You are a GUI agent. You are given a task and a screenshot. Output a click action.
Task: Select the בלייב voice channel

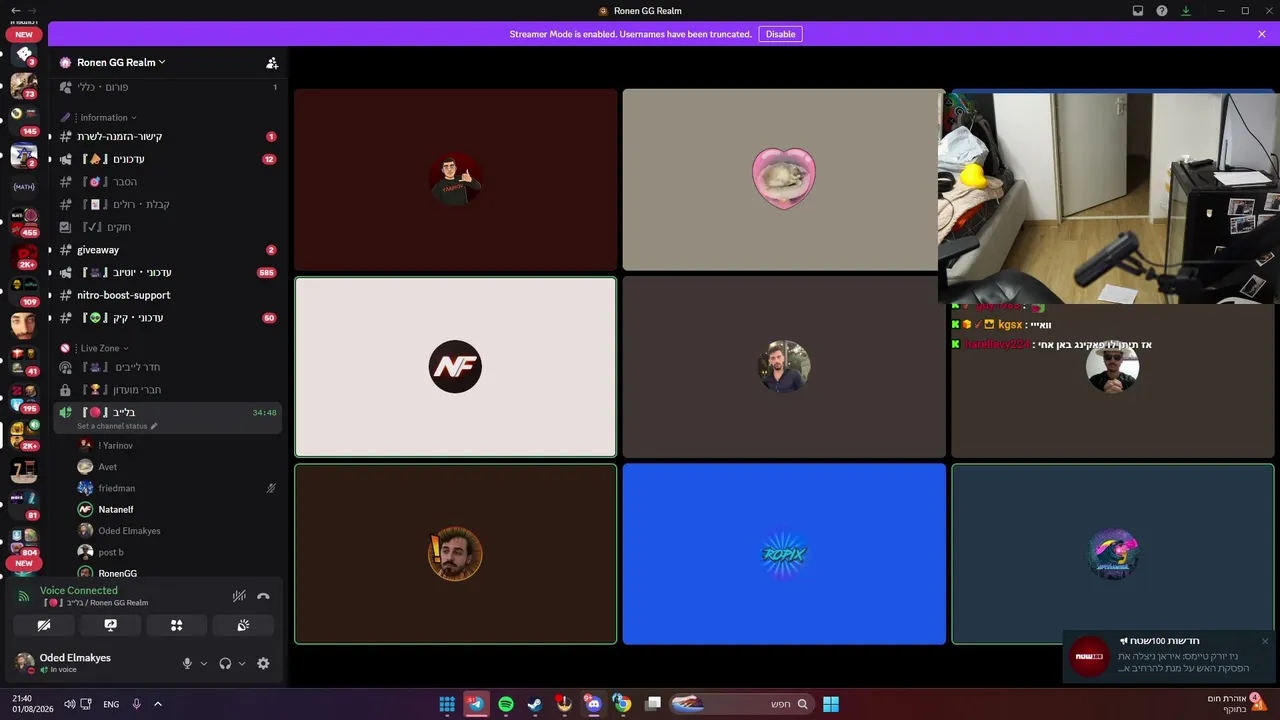167,412
